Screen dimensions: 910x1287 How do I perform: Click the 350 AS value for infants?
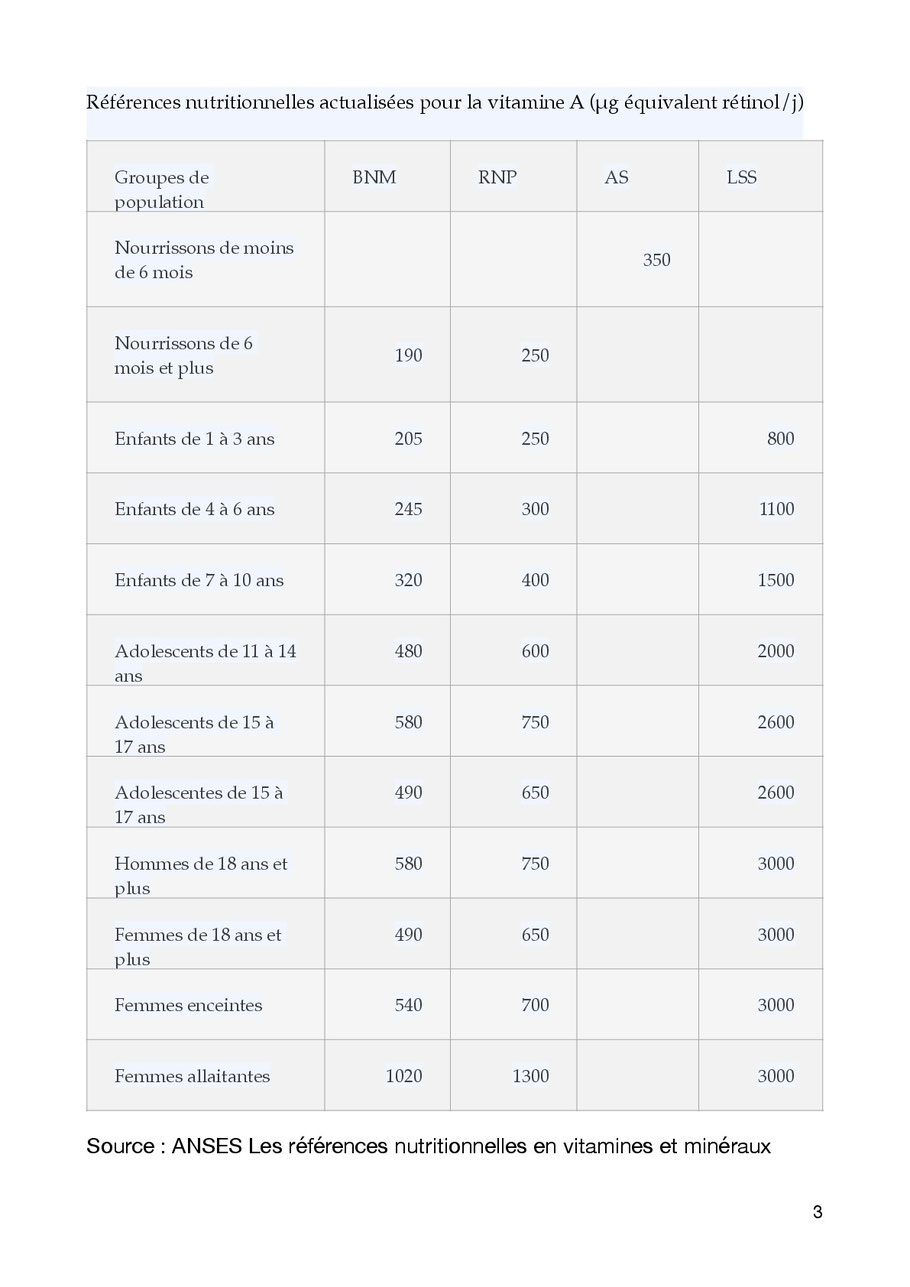[657, 260]
